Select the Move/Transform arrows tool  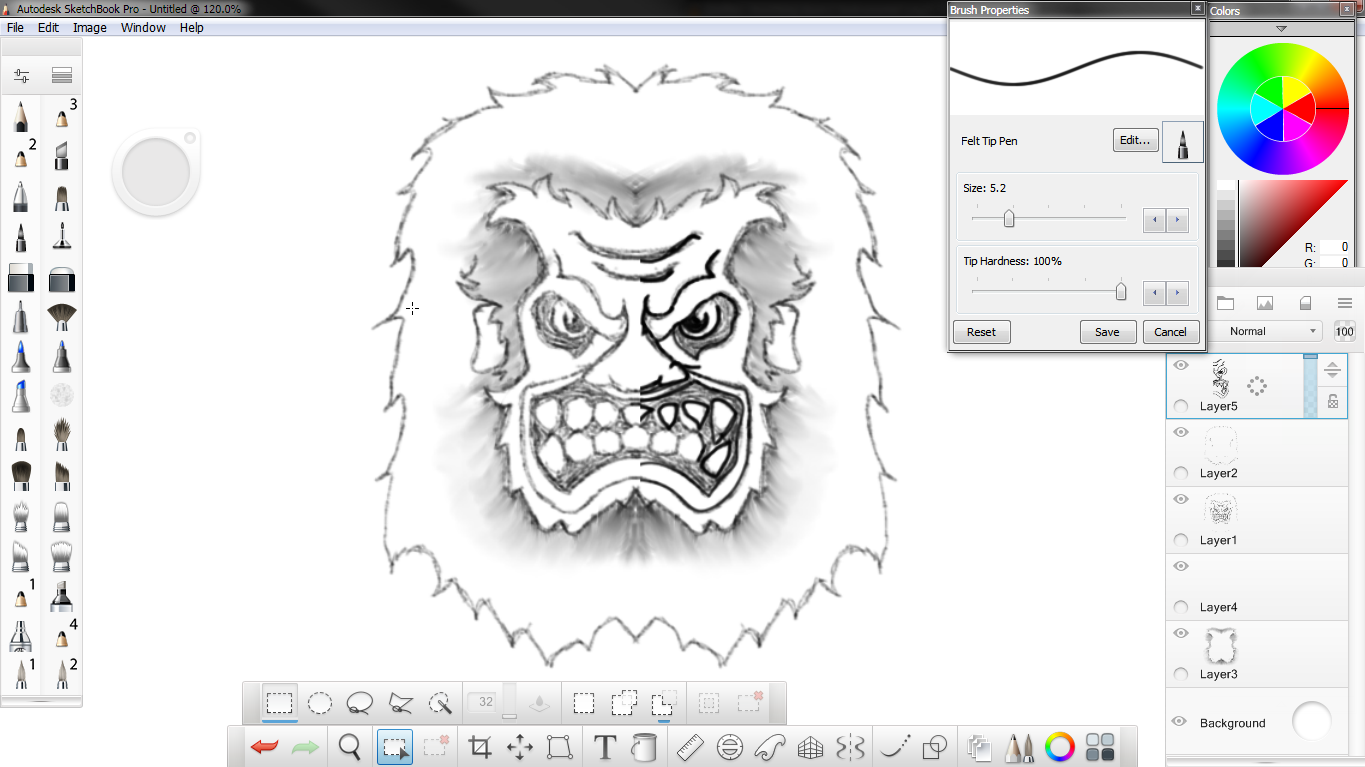coord(520,747)
